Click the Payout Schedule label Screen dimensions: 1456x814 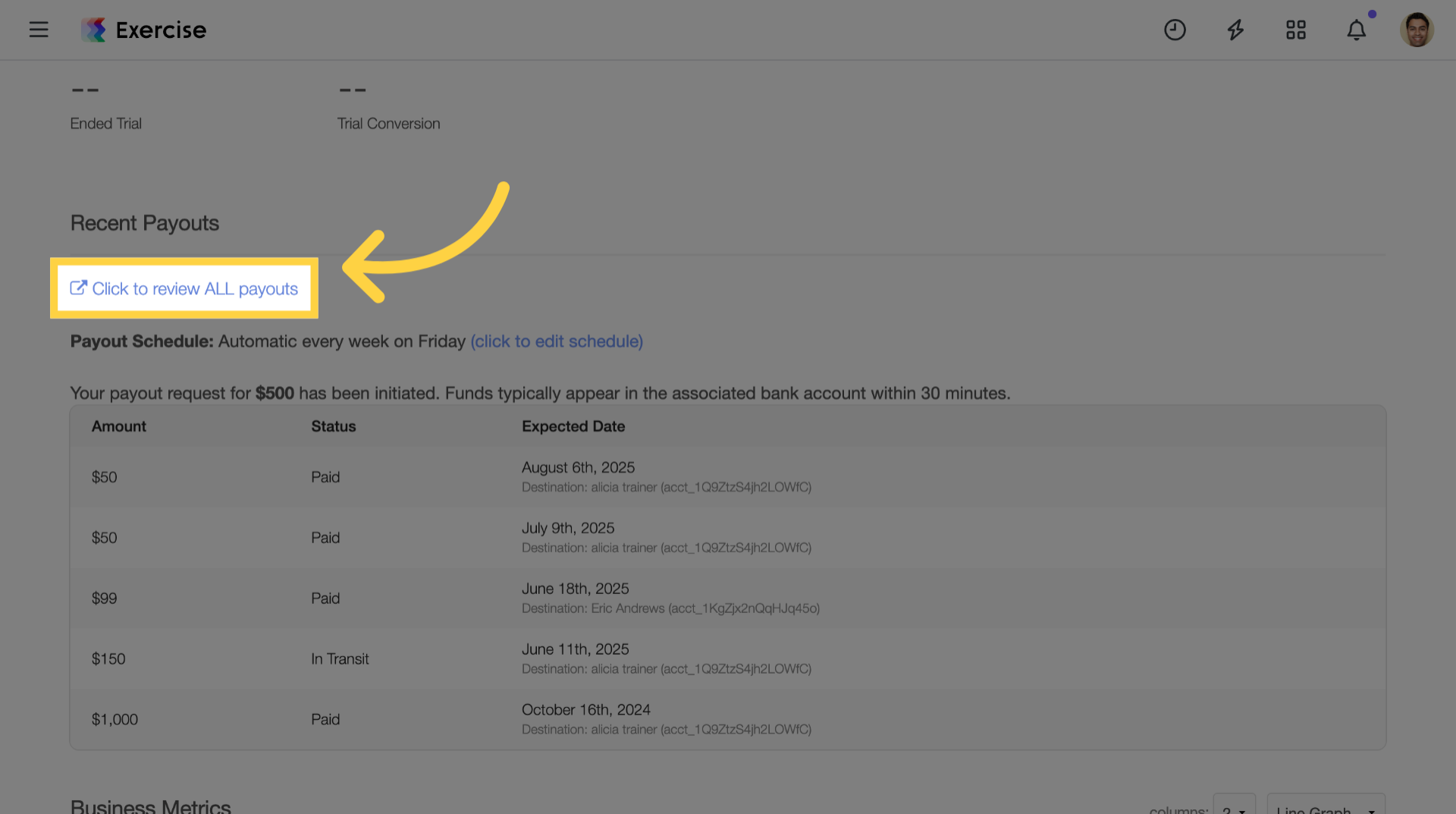pyautogui.click(x=142, y=341)
